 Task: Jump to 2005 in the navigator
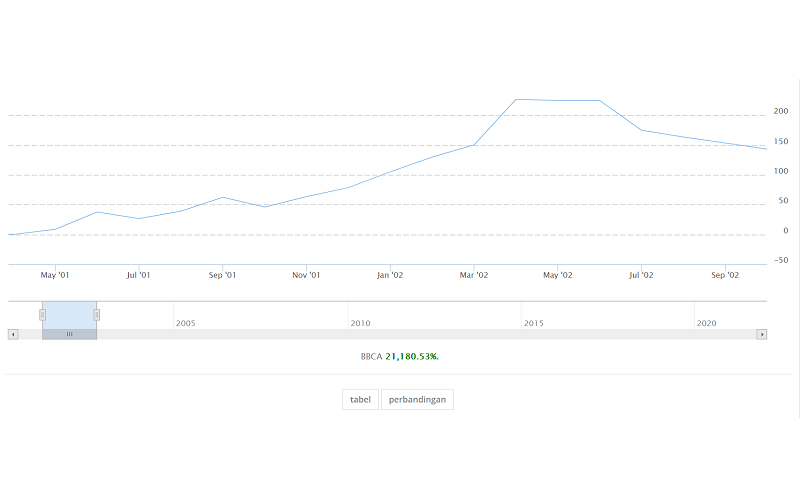185,323
